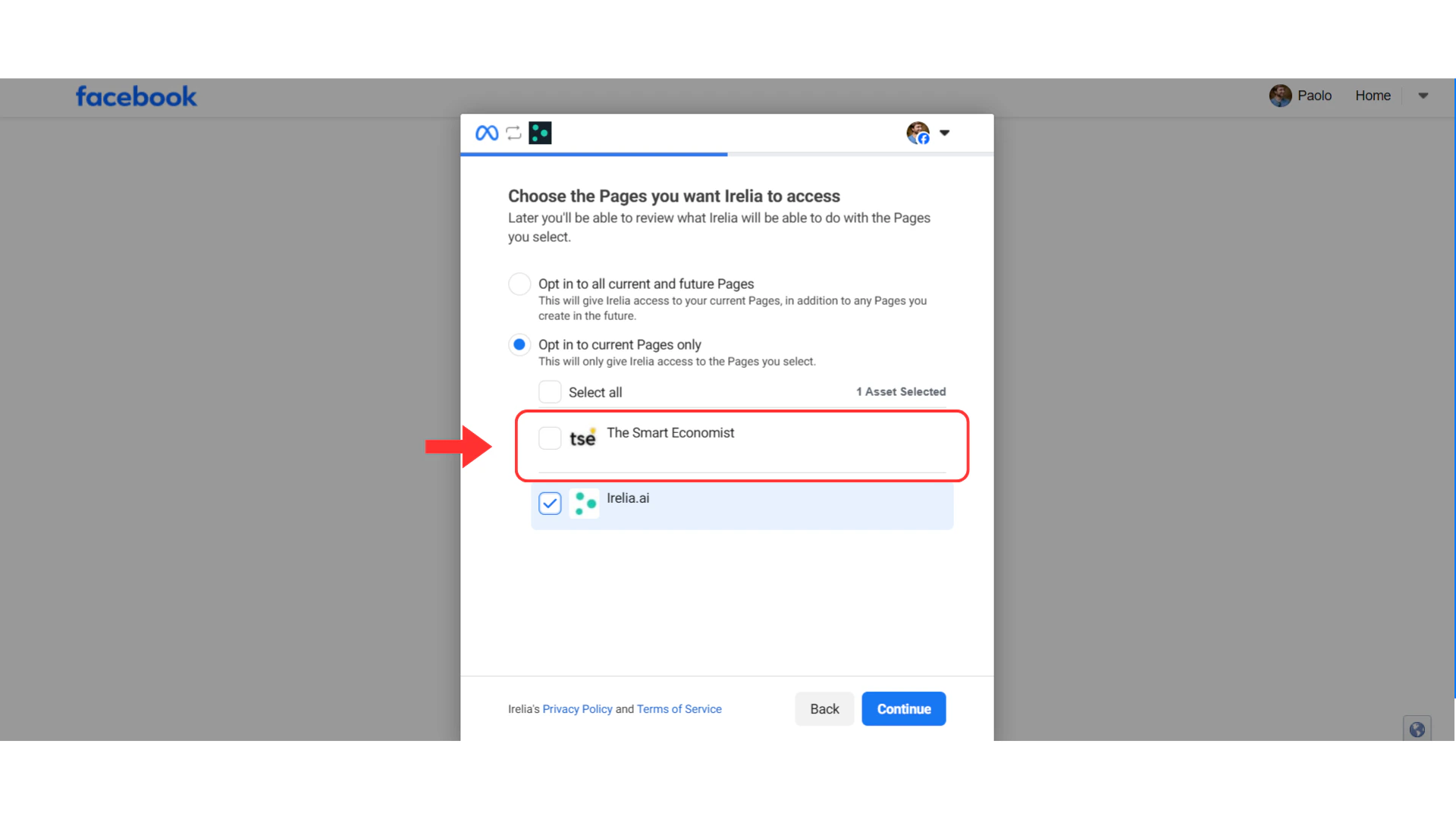Click Paolo's profile picture

pyautogui.click(x=1280, y=95)
